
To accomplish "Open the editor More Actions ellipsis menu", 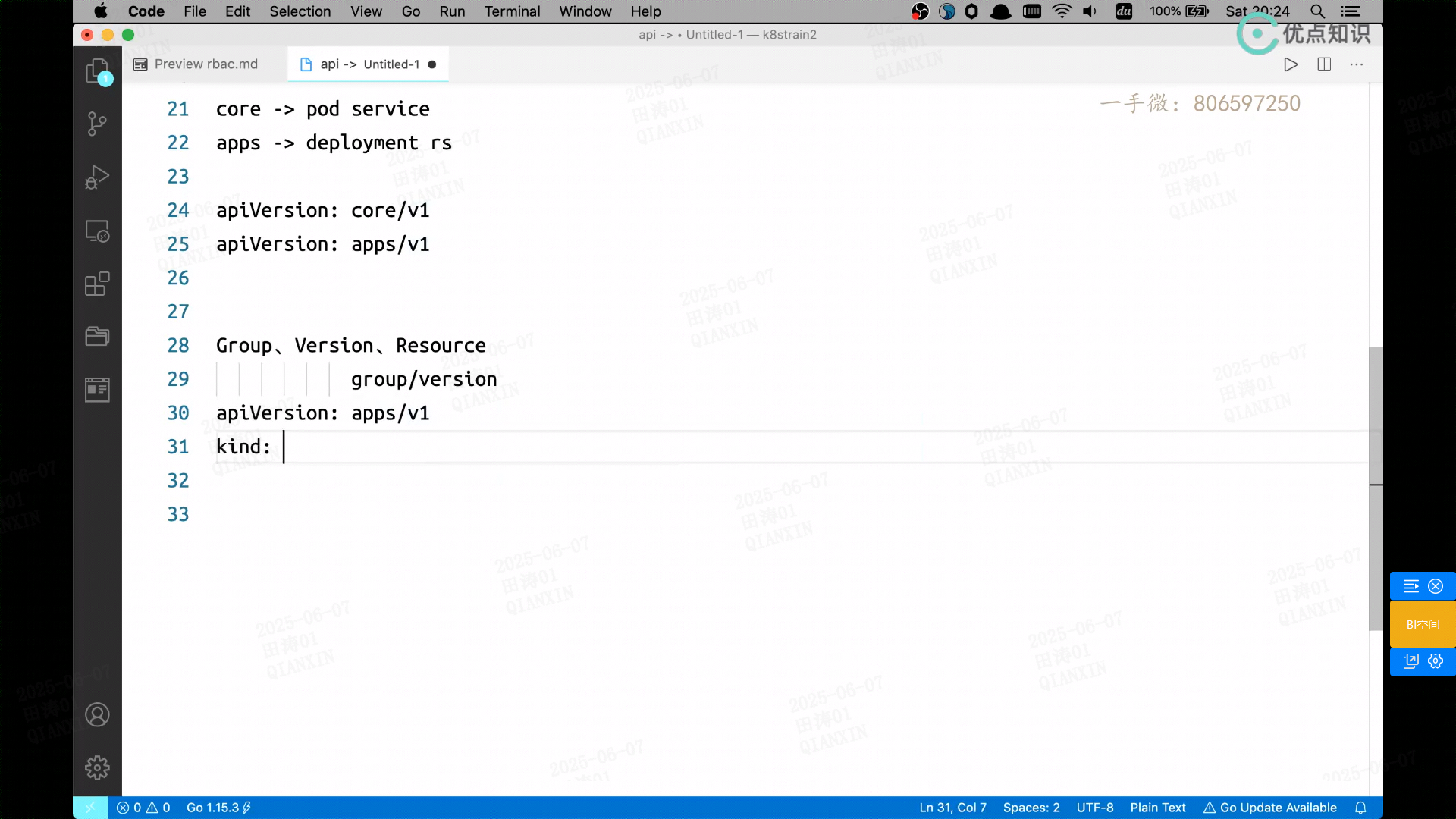I will click(1357, 64).
